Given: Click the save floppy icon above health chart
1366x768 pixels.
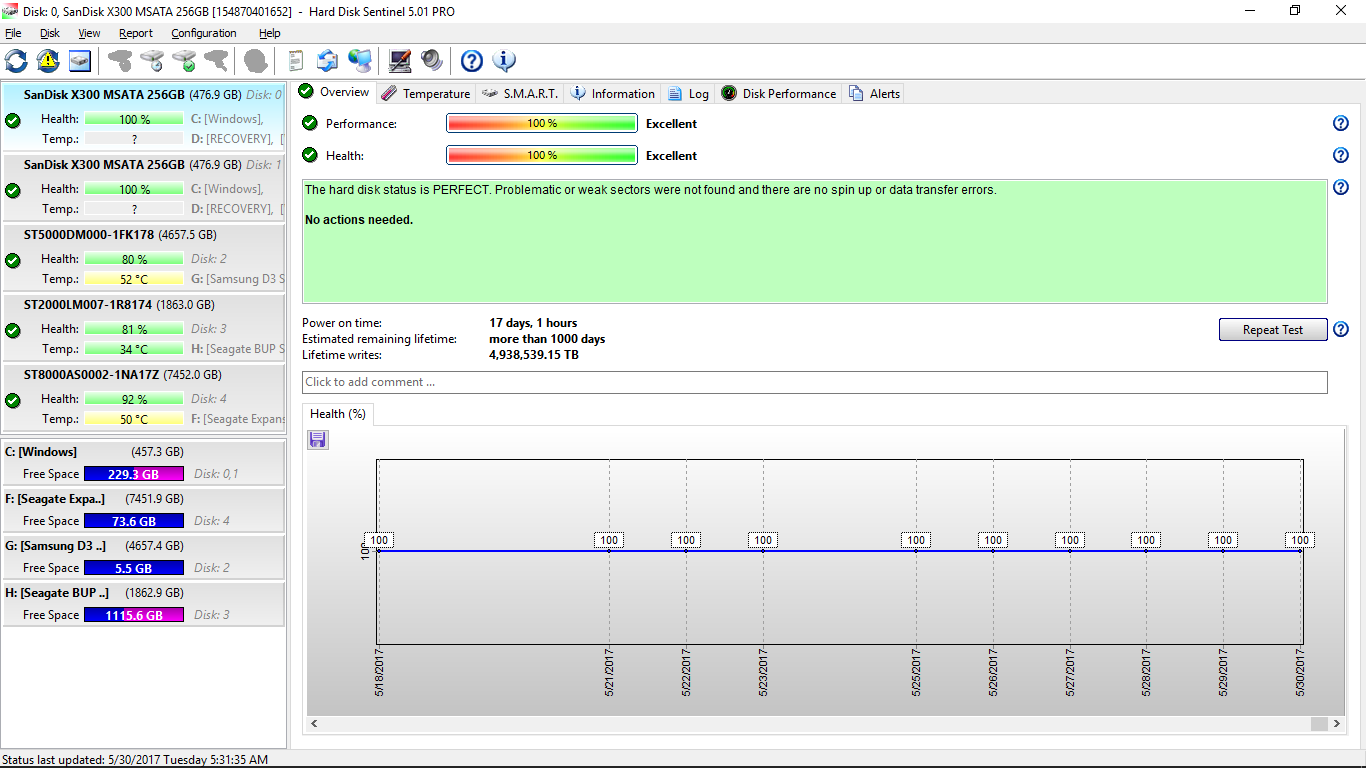Looking at the screenshot, I should (318, 440).
